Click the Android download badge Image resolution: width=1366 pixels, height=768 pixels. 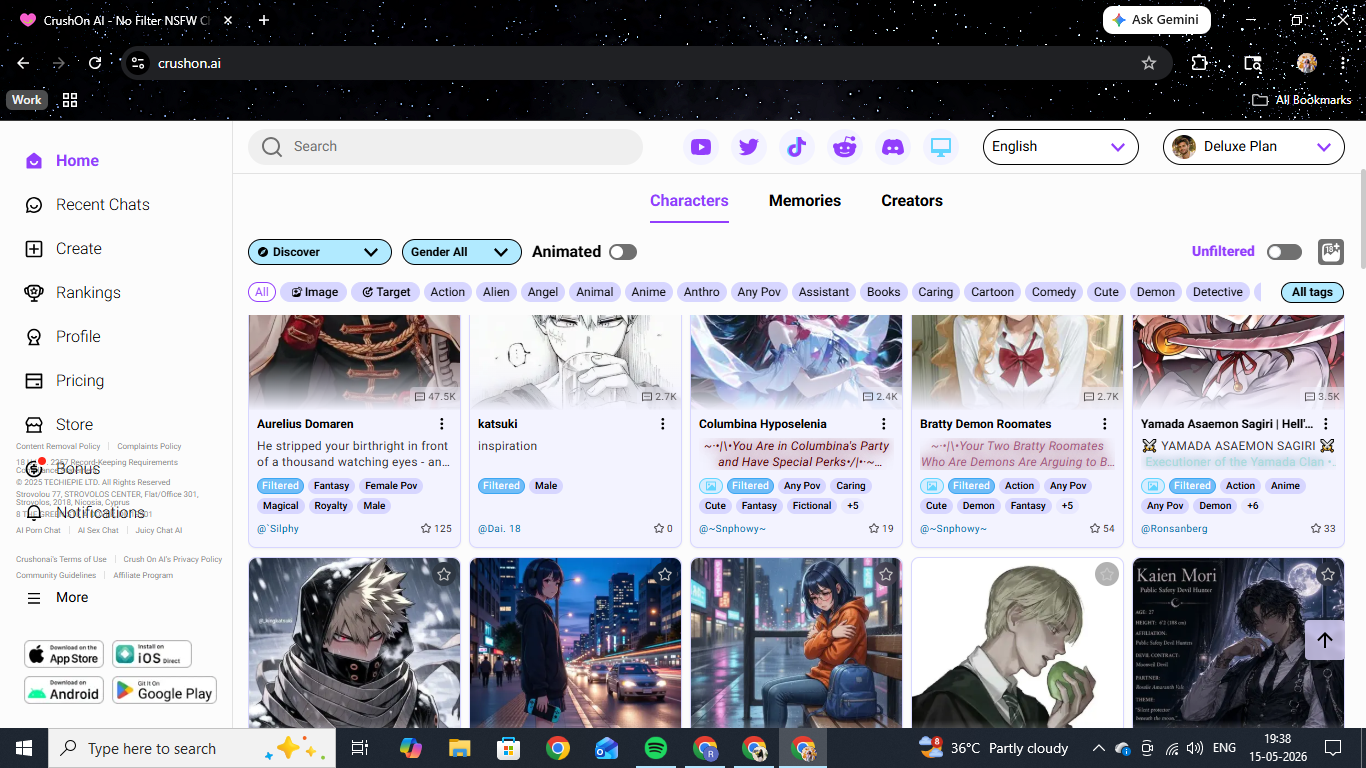point(64,690)
